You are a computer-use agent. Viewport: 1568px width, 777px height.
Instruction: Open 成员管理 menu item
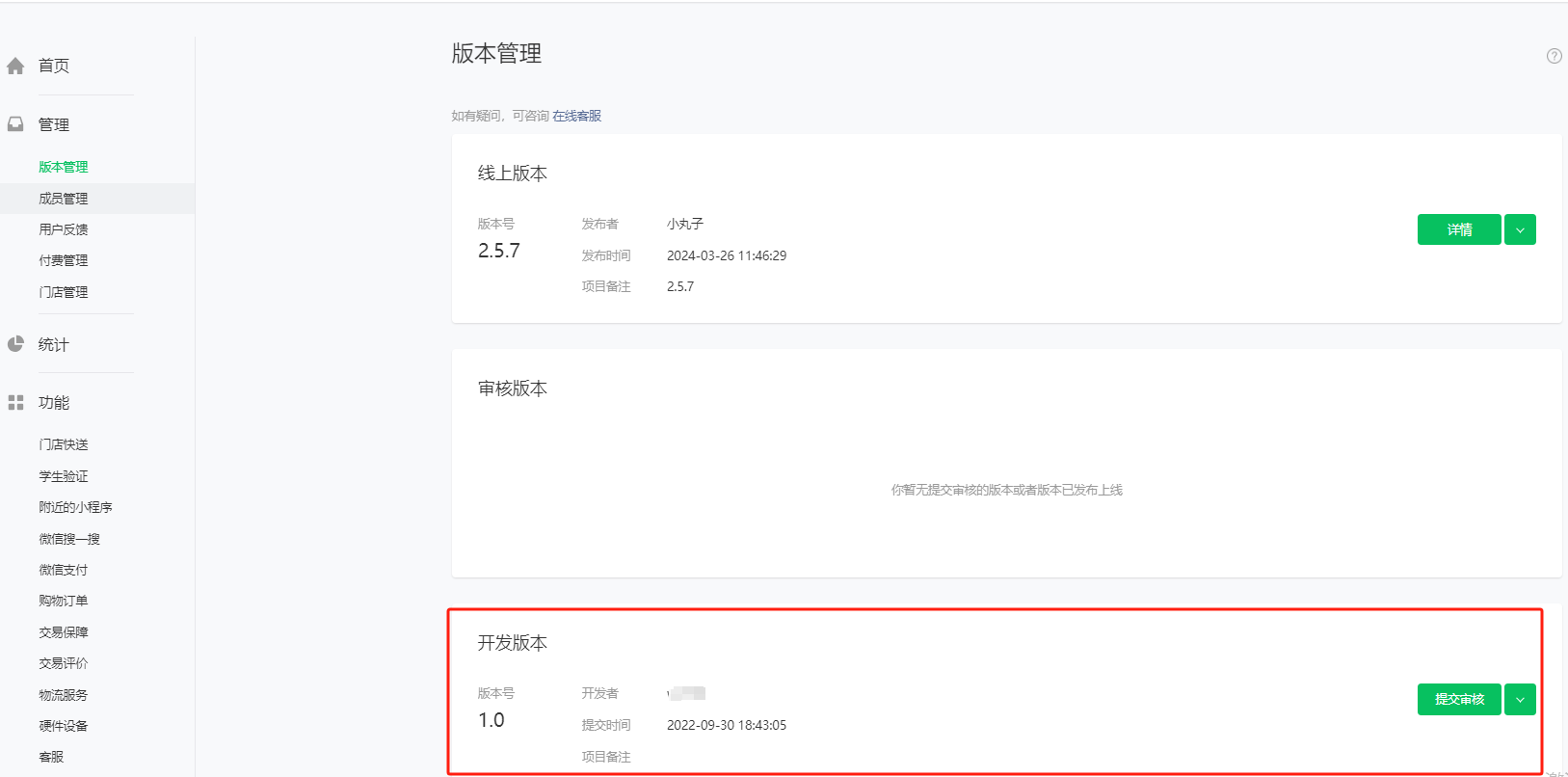click(64, 199)
